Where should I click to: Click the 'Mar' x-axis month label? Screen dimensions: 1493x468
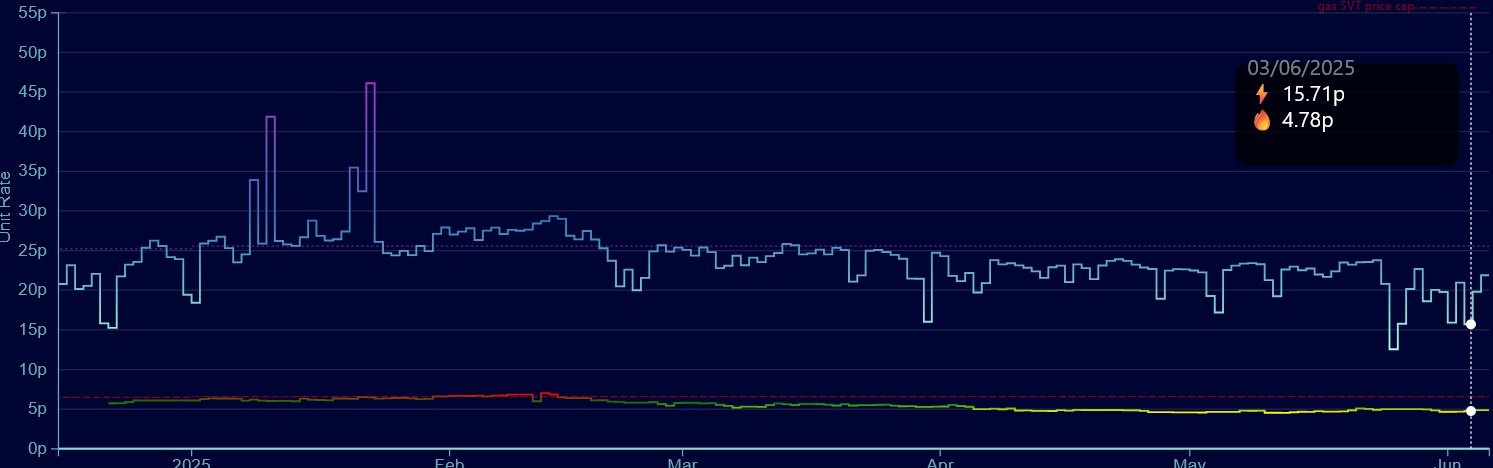[682, 463]
